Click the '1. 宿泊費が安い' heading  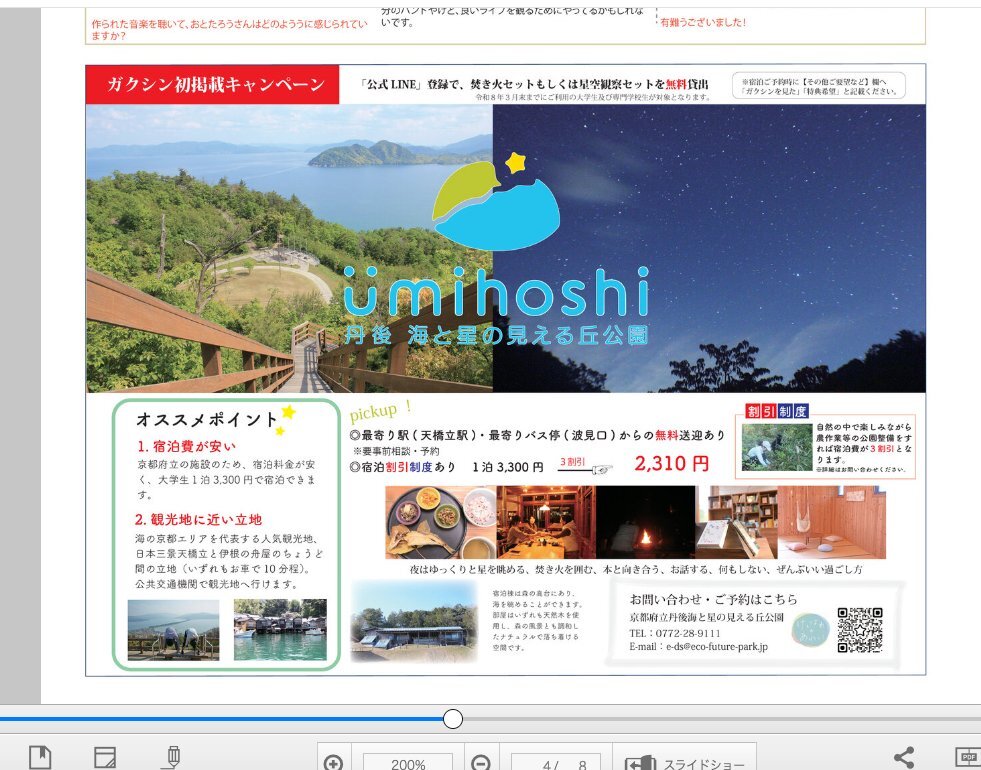click(x=186, y=446)
